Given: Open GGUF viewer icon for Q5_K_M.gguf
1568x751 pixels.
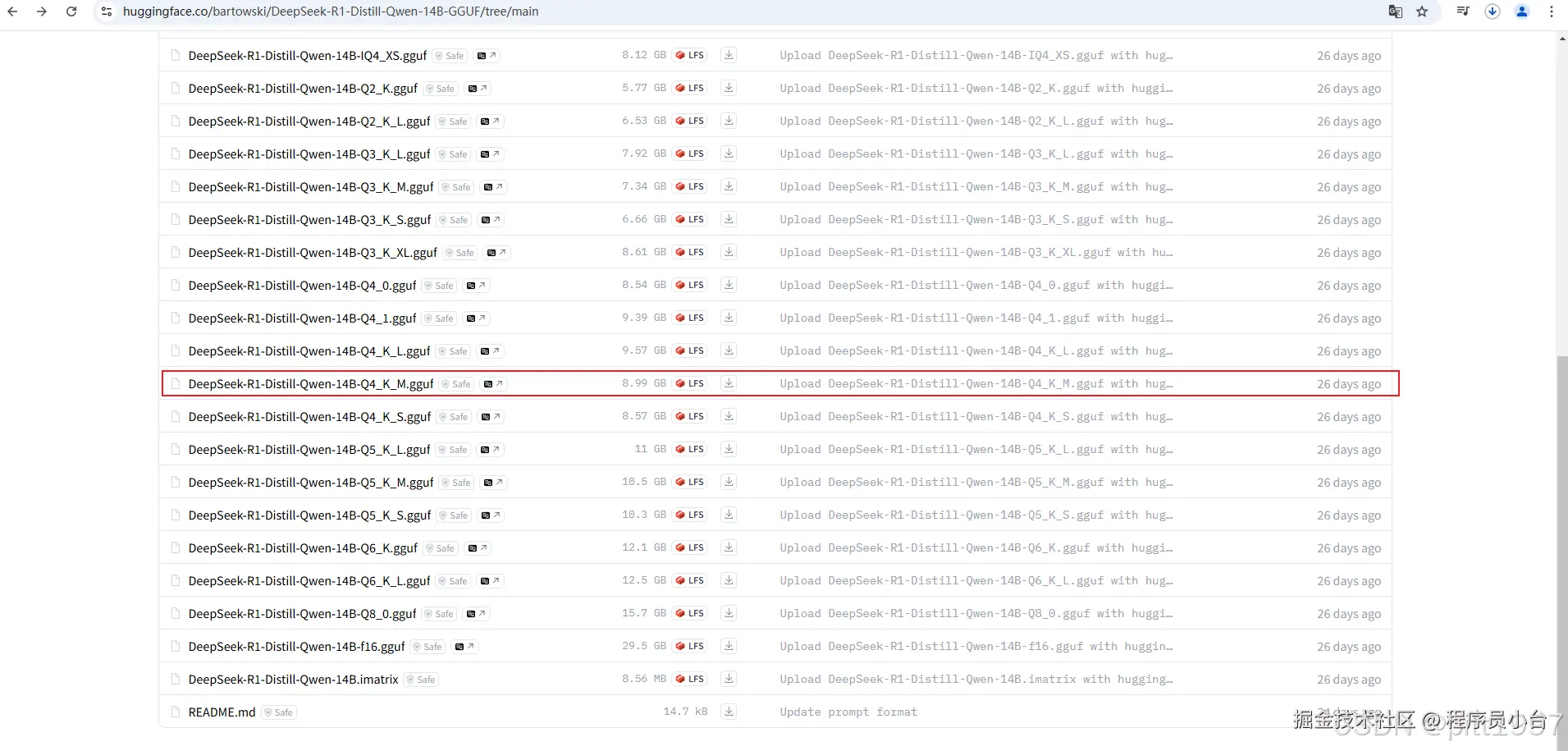Looking at the screenshot, I should pos(493,483).
